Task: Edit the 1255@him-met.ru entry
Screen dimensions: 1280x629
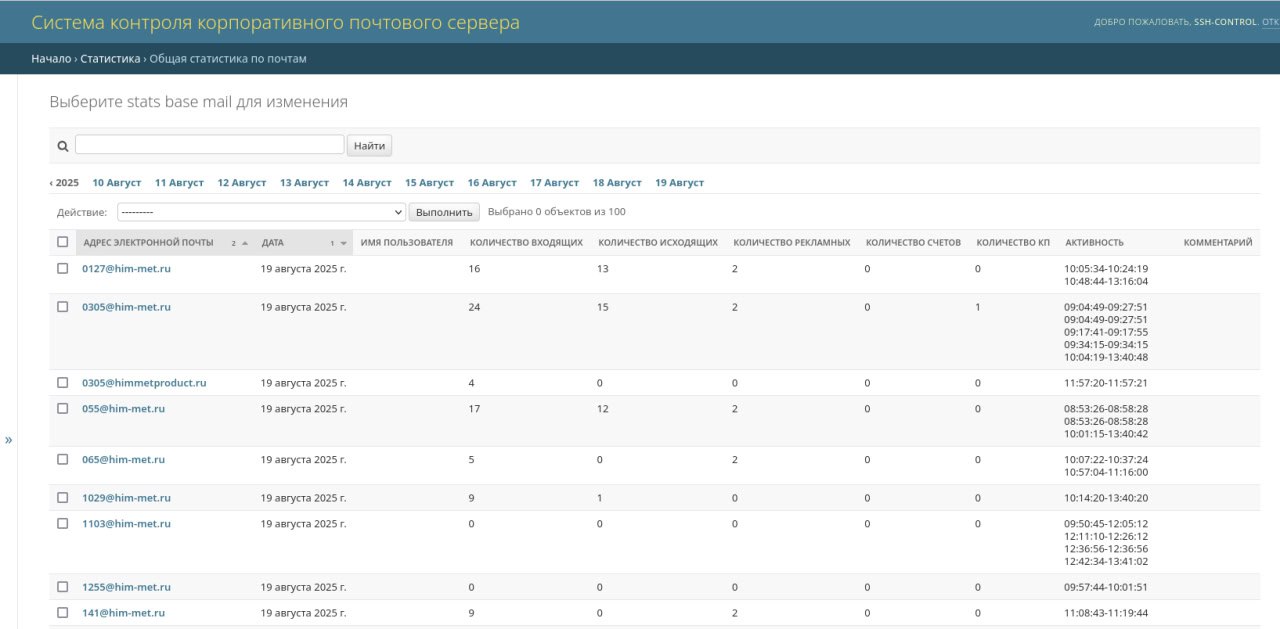Action: (126, 587)
